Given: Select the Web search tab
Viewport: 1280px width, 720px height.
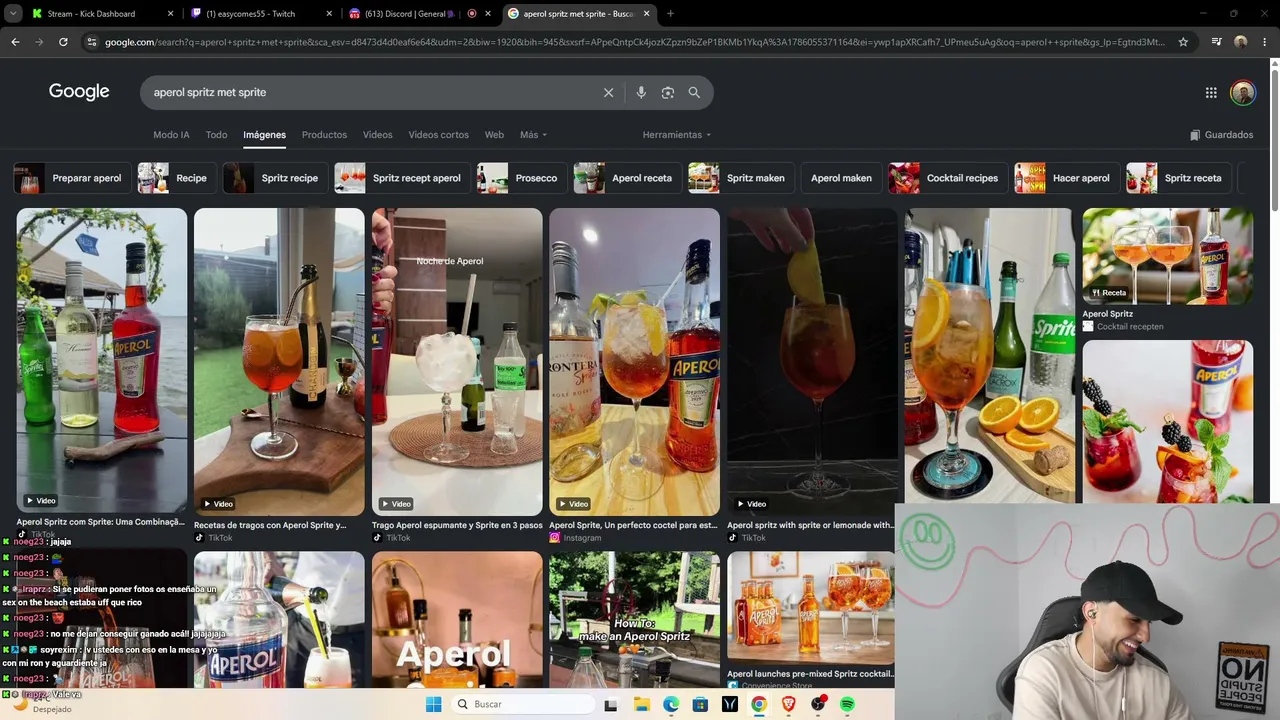Looking at the screenshot, I should [x=494, y=135].
